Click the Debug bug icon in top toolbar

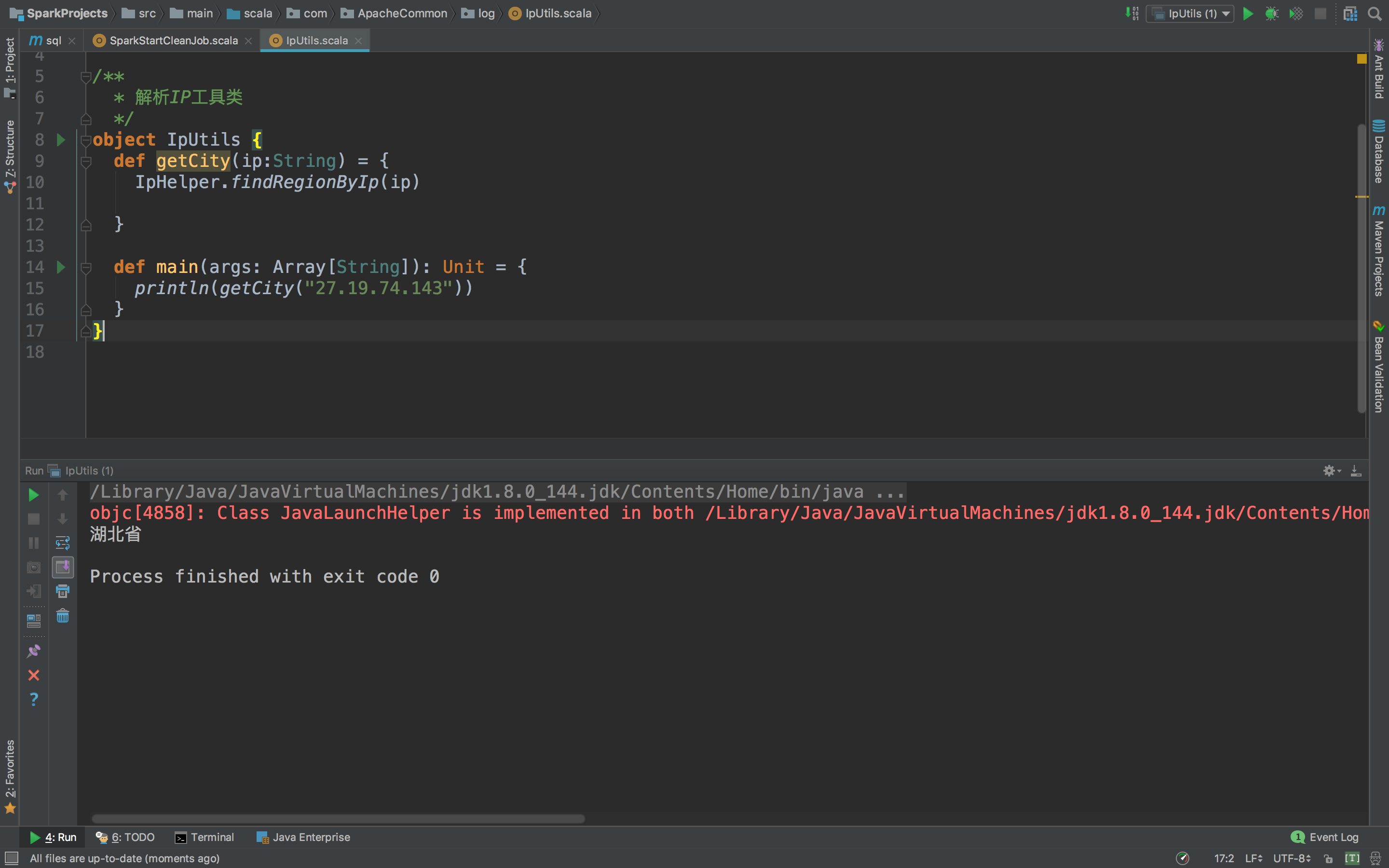pos(1271,14)
